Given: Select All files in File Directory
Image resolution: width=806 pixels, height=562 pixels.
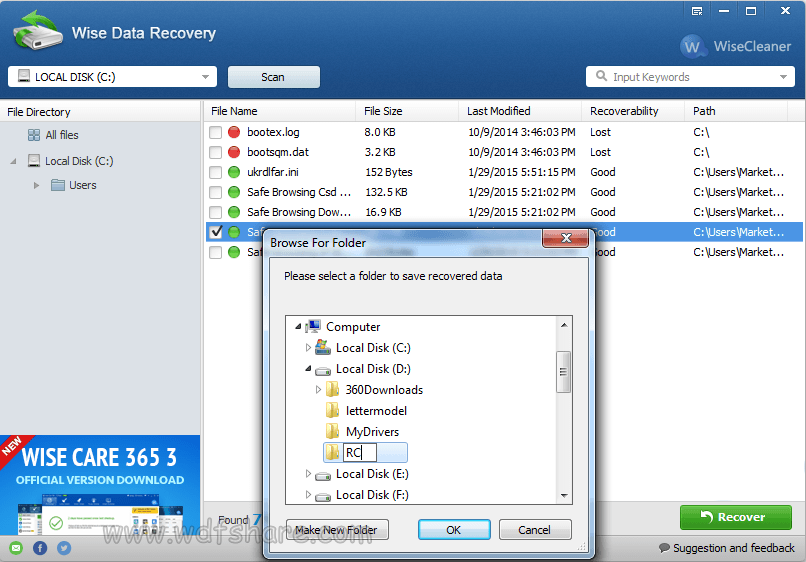Looking at the screenshot, I should [62, 135].
